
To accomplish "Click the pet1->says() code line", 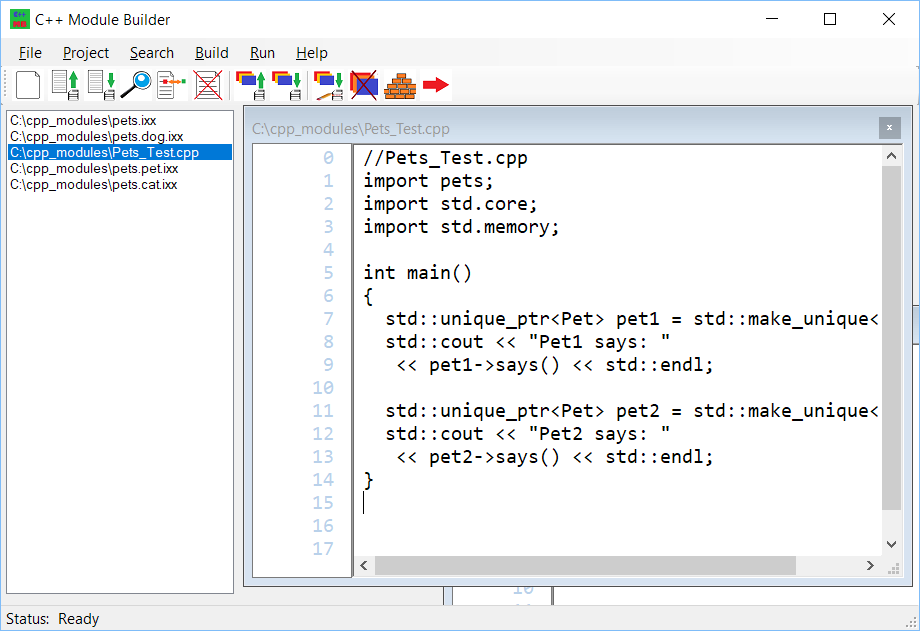I will 554,365.
